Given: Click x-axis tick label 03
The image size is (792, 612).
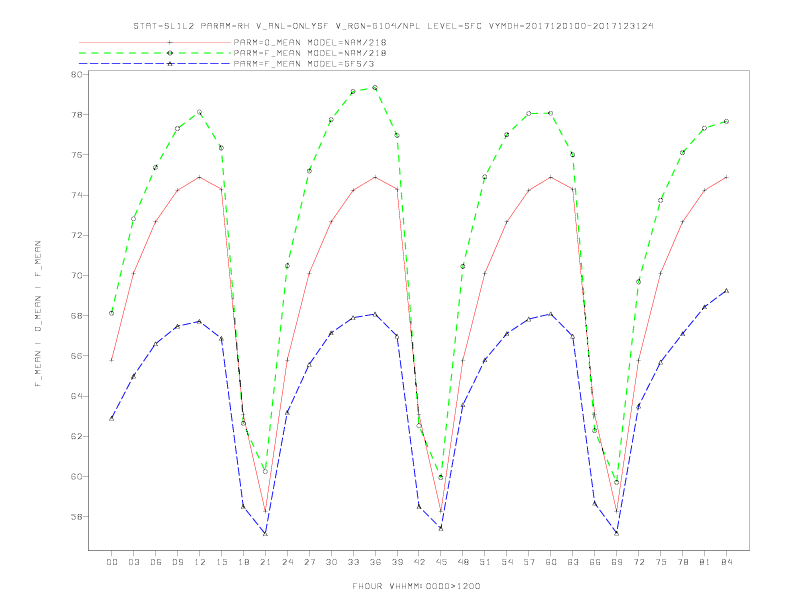Looking at the screenshot, I should [133, 562].
